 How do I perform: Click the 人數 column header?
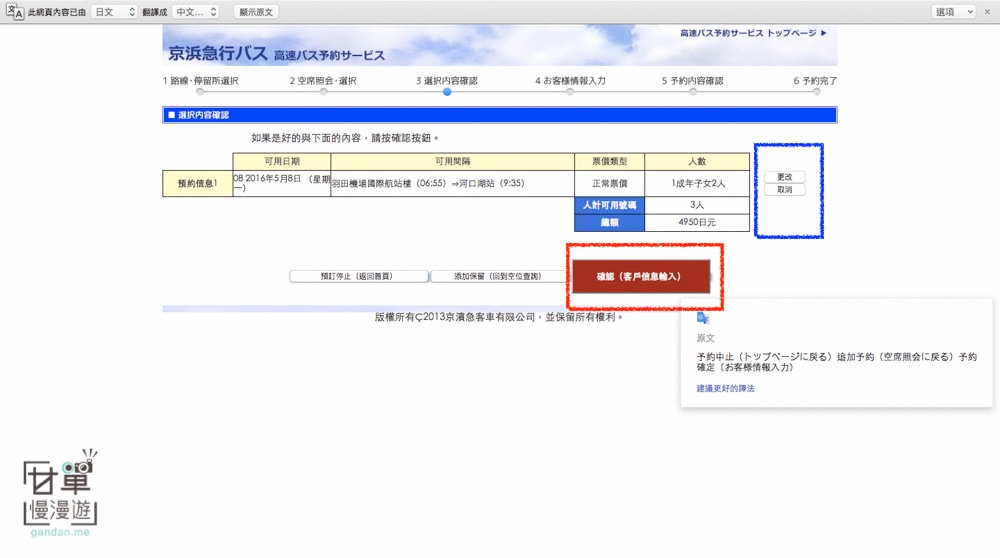697,161
